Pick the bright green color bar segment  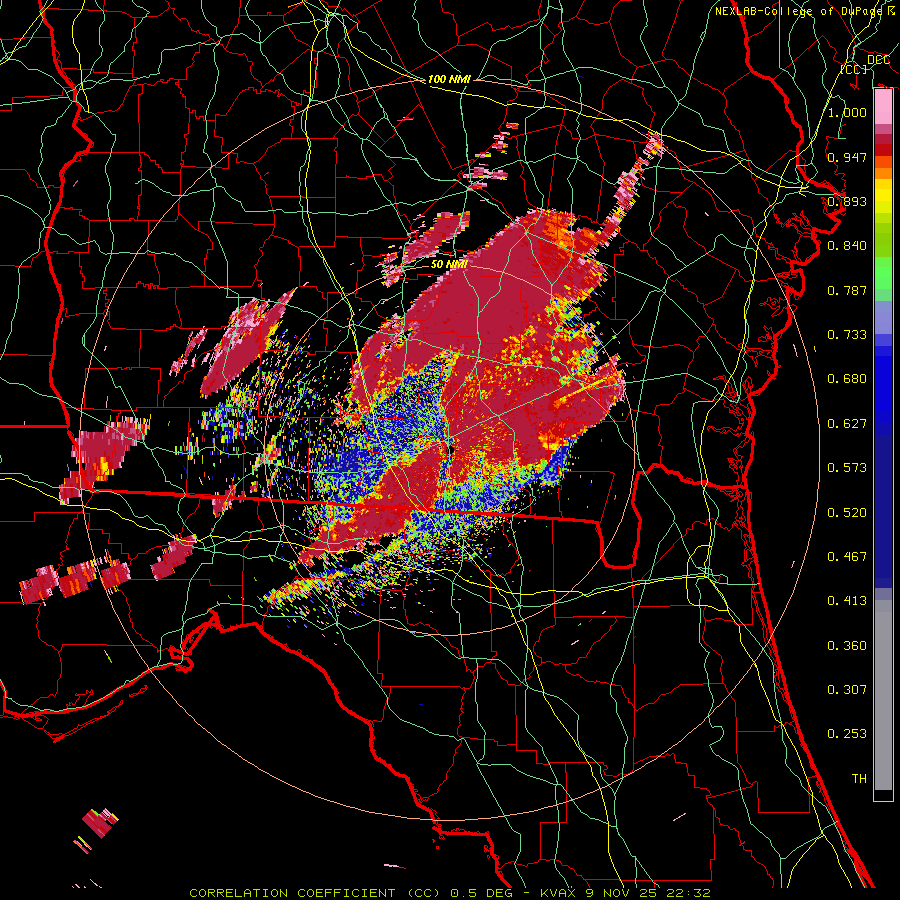pyautogui.click(x=883, y=274)
